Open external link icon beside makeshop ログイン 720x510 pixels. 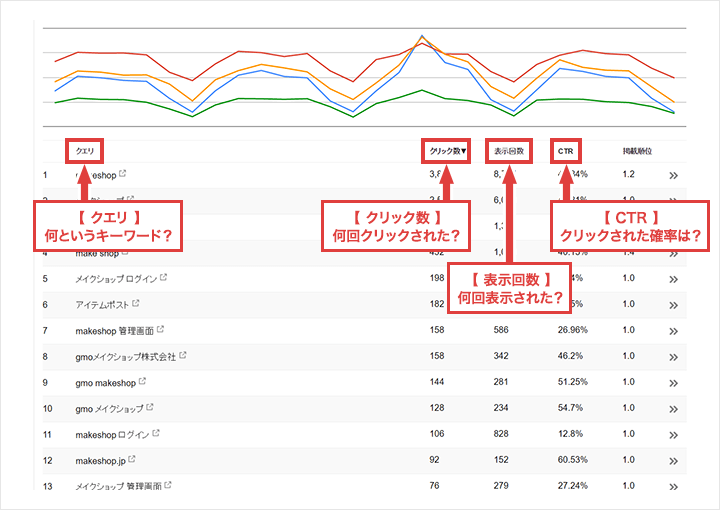click(156, 433)
